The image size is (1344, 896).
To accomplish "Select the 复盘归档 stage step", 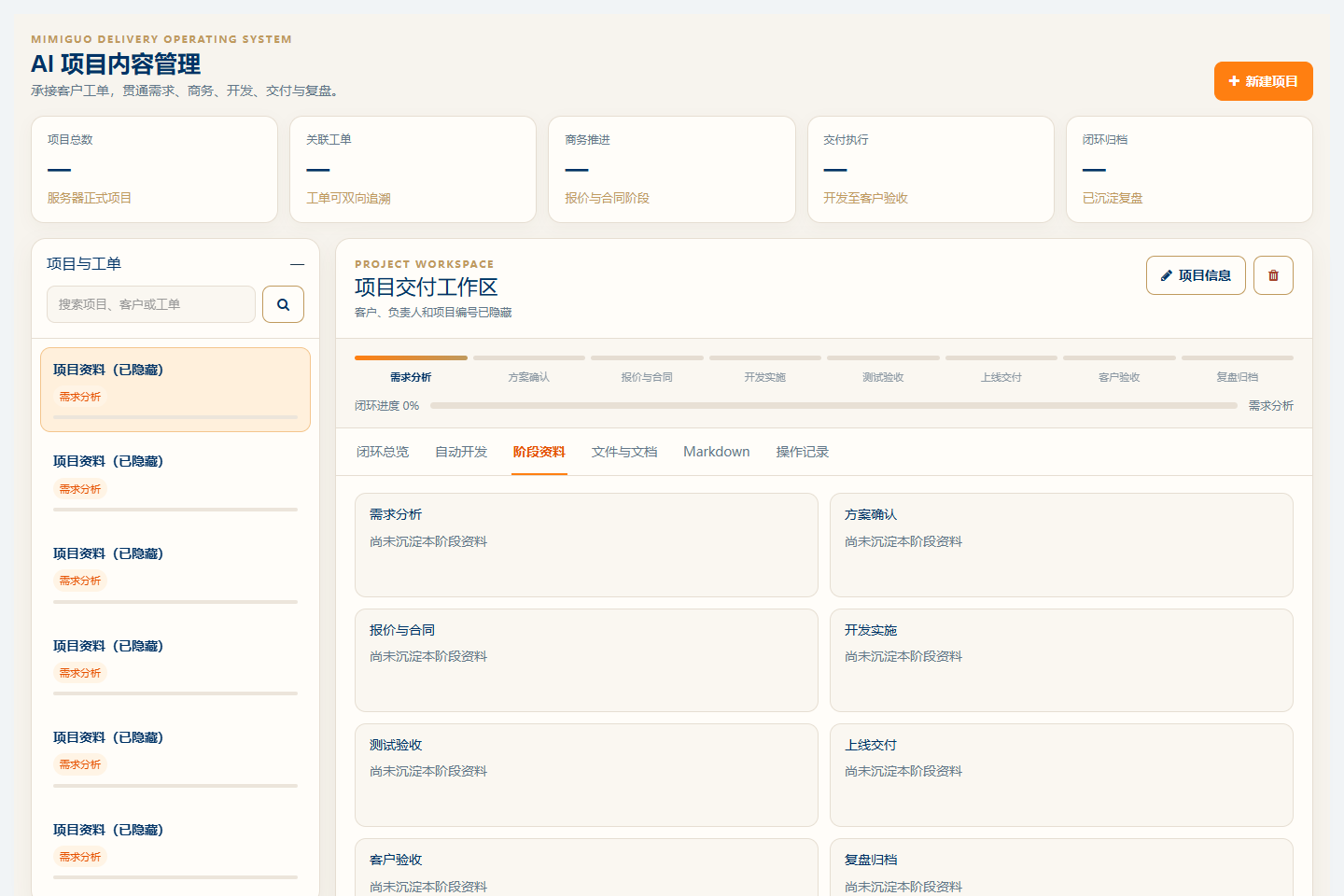I will coord(1238,370).
